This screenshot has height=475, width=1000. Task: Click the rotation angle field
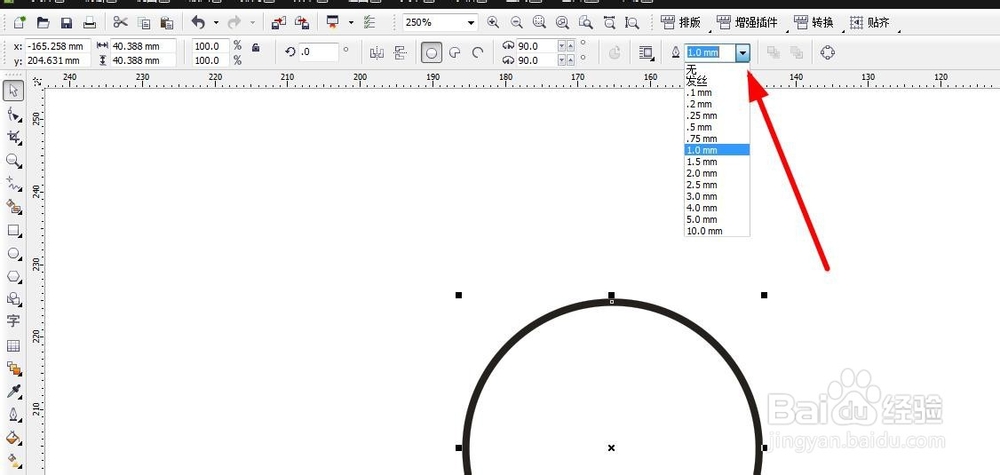[x=318, y=52]
